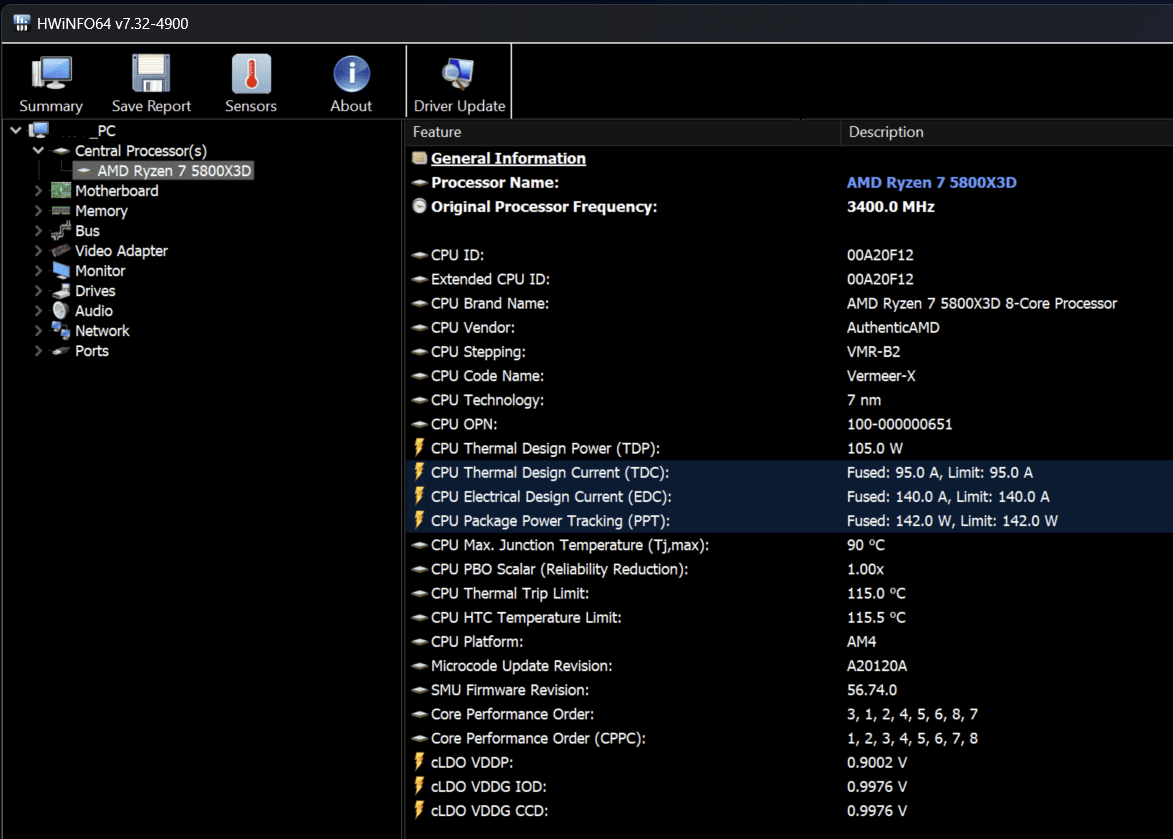Click lightning icon beside cLDO VDDP
The image size is (1173, 839).
tap(419, 761)
